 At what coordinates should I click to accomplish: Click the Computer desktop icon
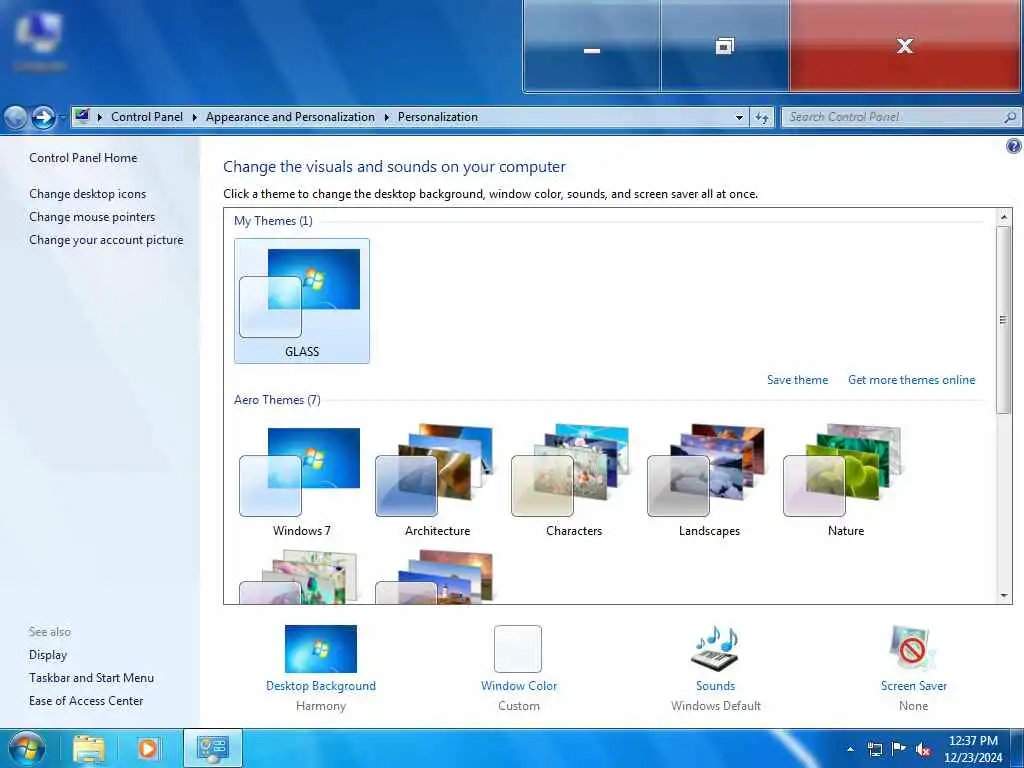[39, 41]
